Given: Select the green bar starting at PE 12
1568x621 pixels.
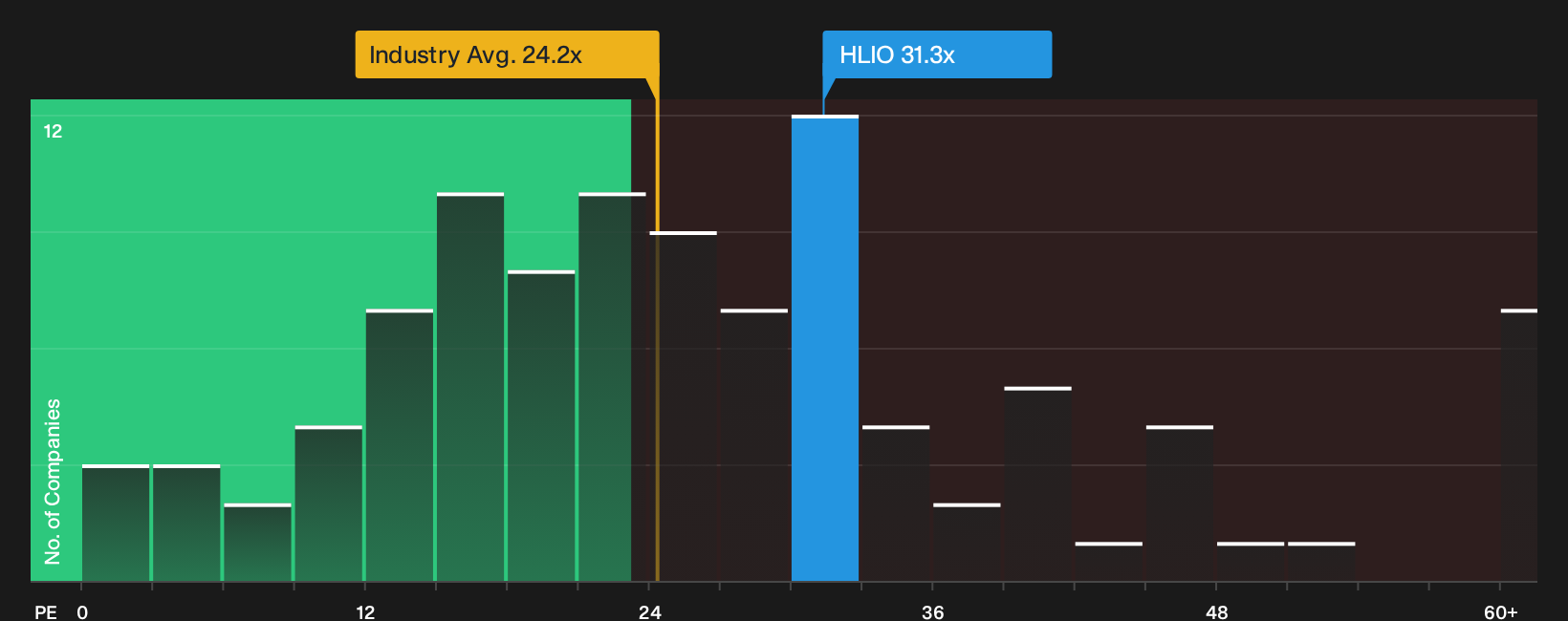Looking at the screenshot, I should tap(400, 446).
